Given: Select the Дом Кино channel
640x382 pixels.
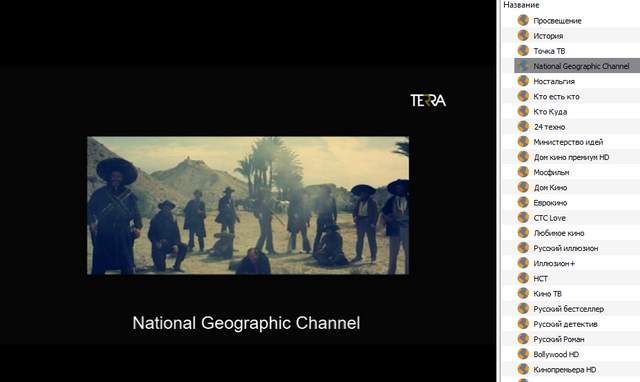Looking at the screenshot, I should (550, 188).
